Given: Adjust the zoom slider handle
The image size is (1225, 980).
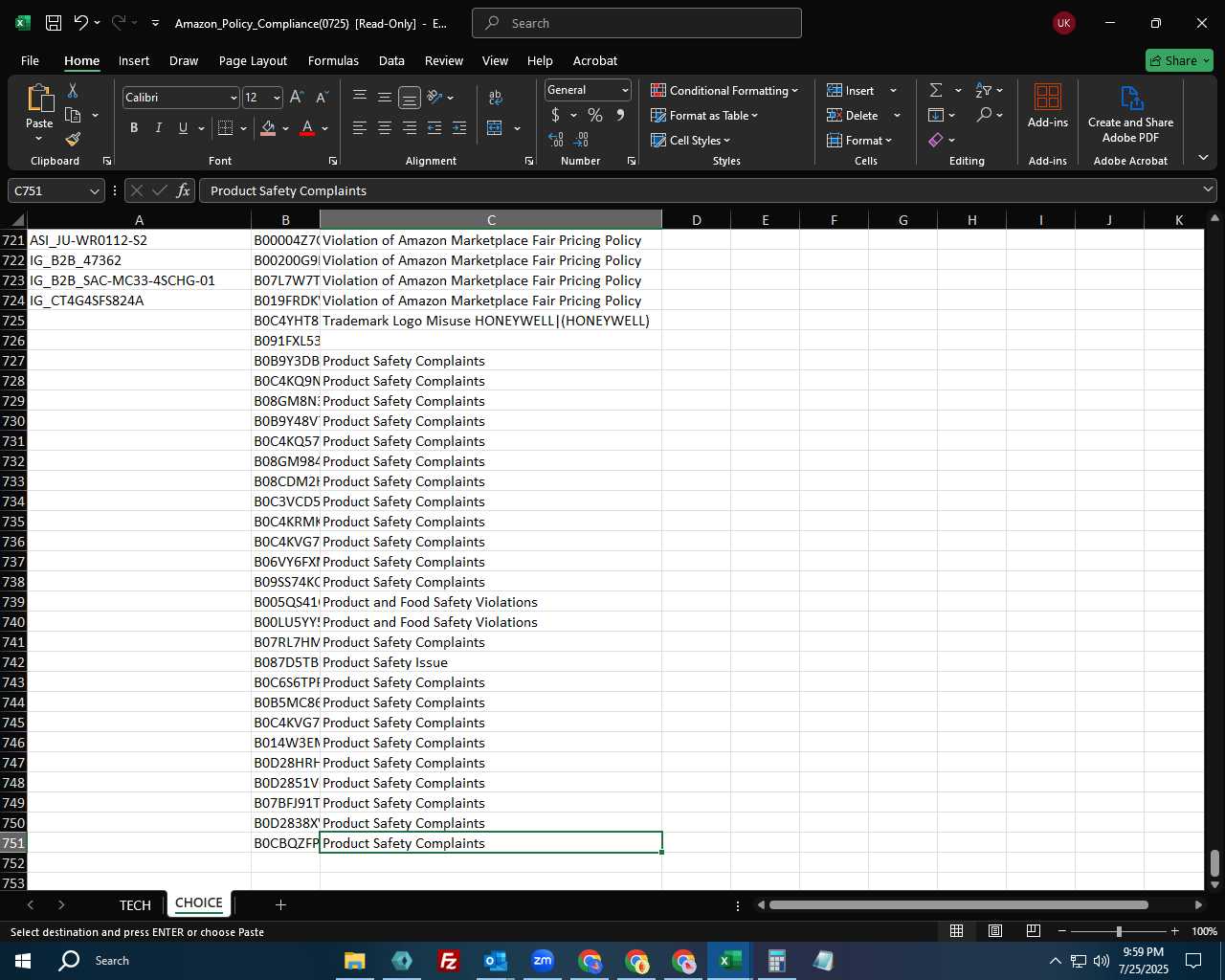Looking at the screenshot, I should pyautogui.click(x=1119, y=931).
